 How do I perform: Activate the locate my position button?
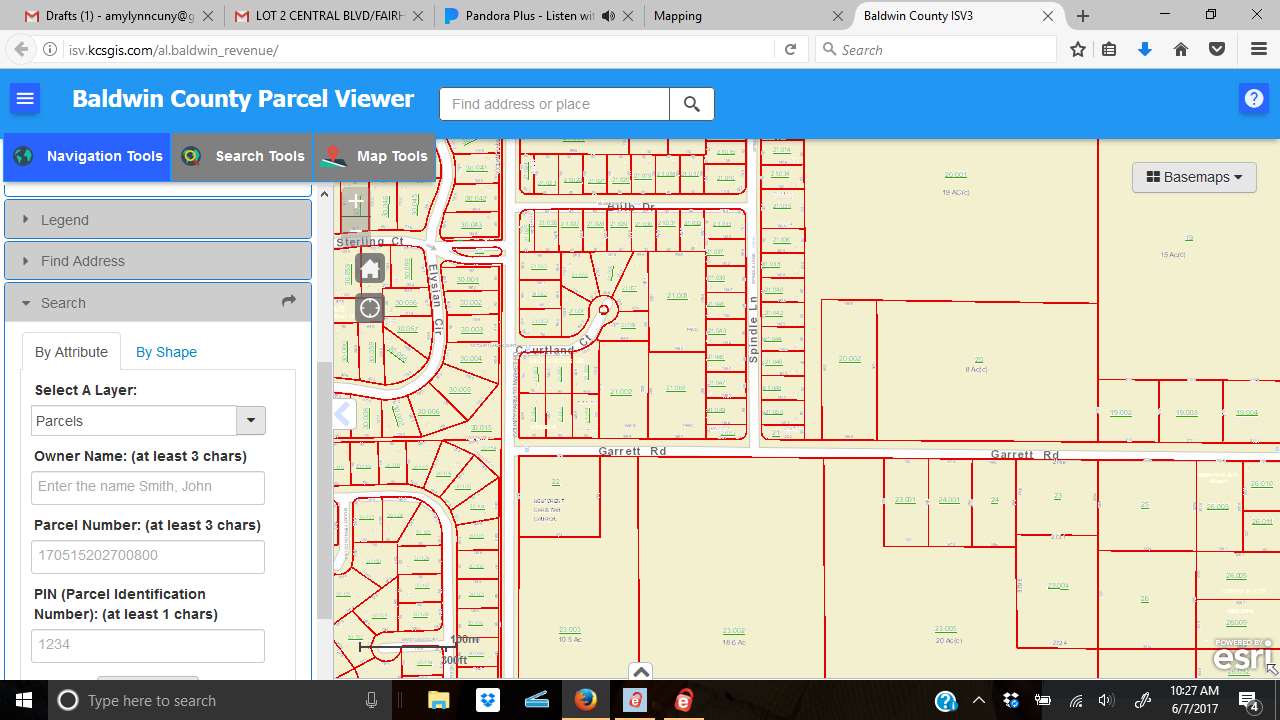click(x=370, y=308)
